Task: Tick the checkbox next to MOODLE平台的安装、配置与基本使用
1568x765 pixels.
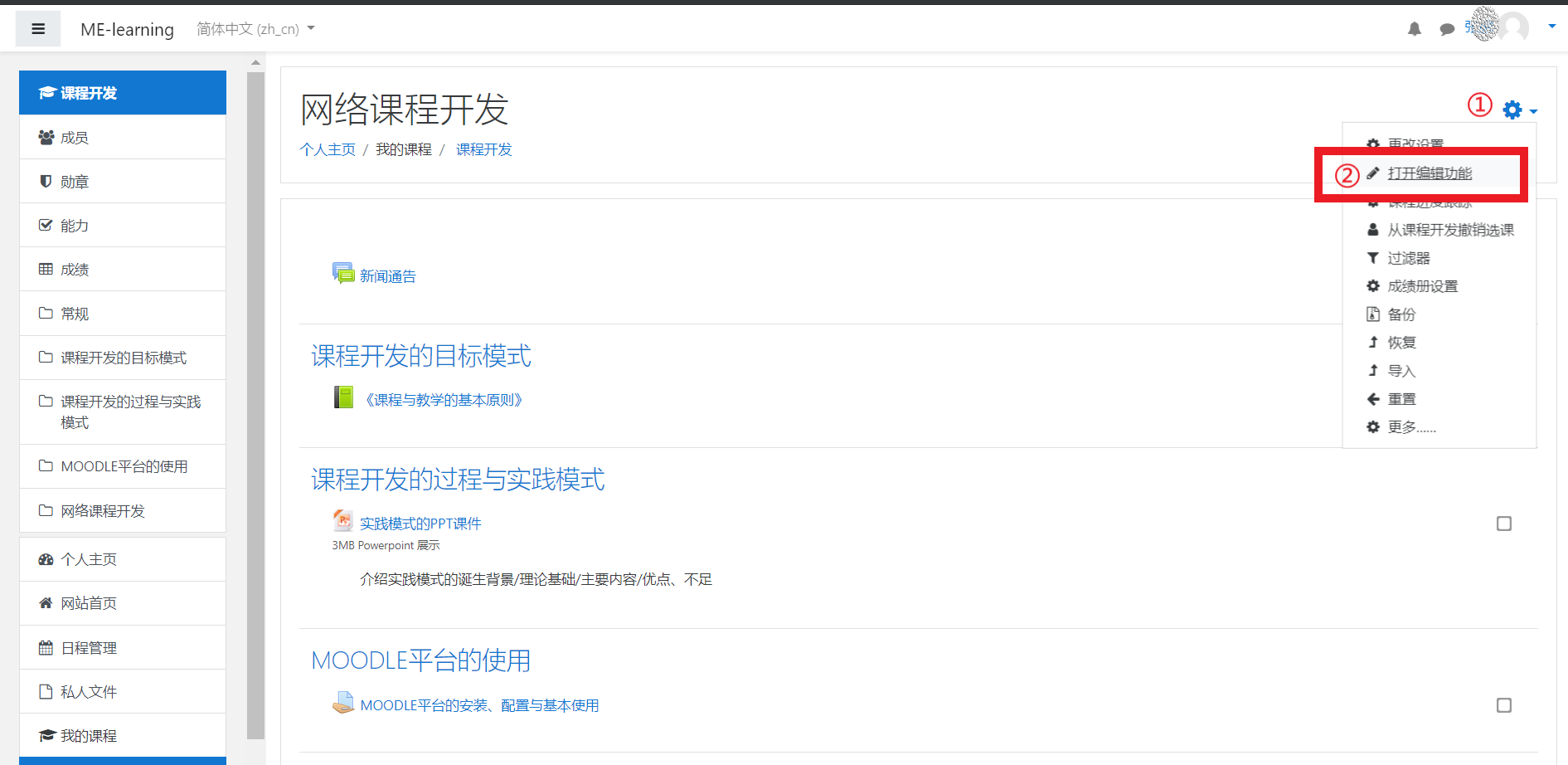Action: [x=1503, y=704]
